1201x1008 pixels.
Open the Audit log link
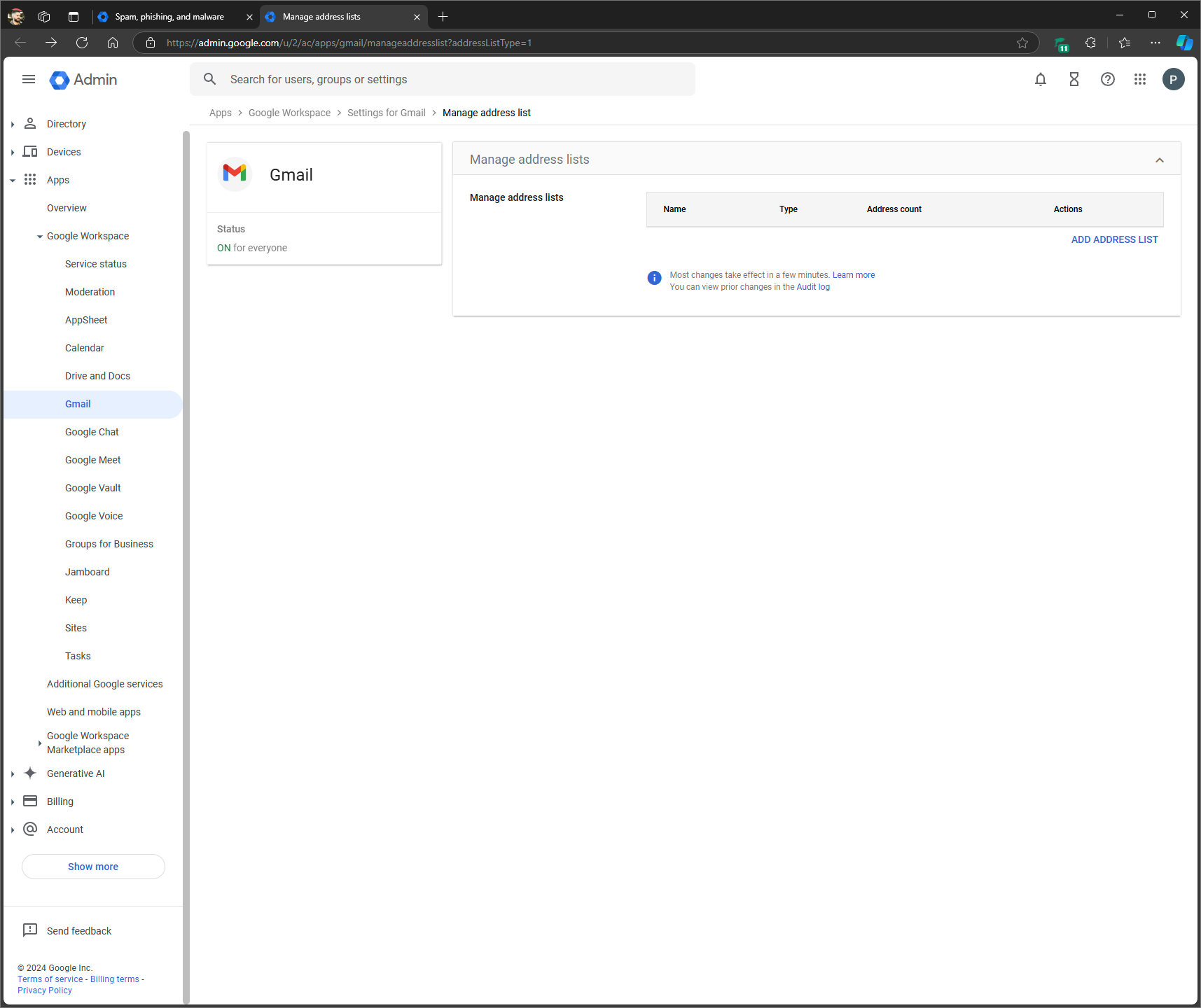tap(813, 287)
